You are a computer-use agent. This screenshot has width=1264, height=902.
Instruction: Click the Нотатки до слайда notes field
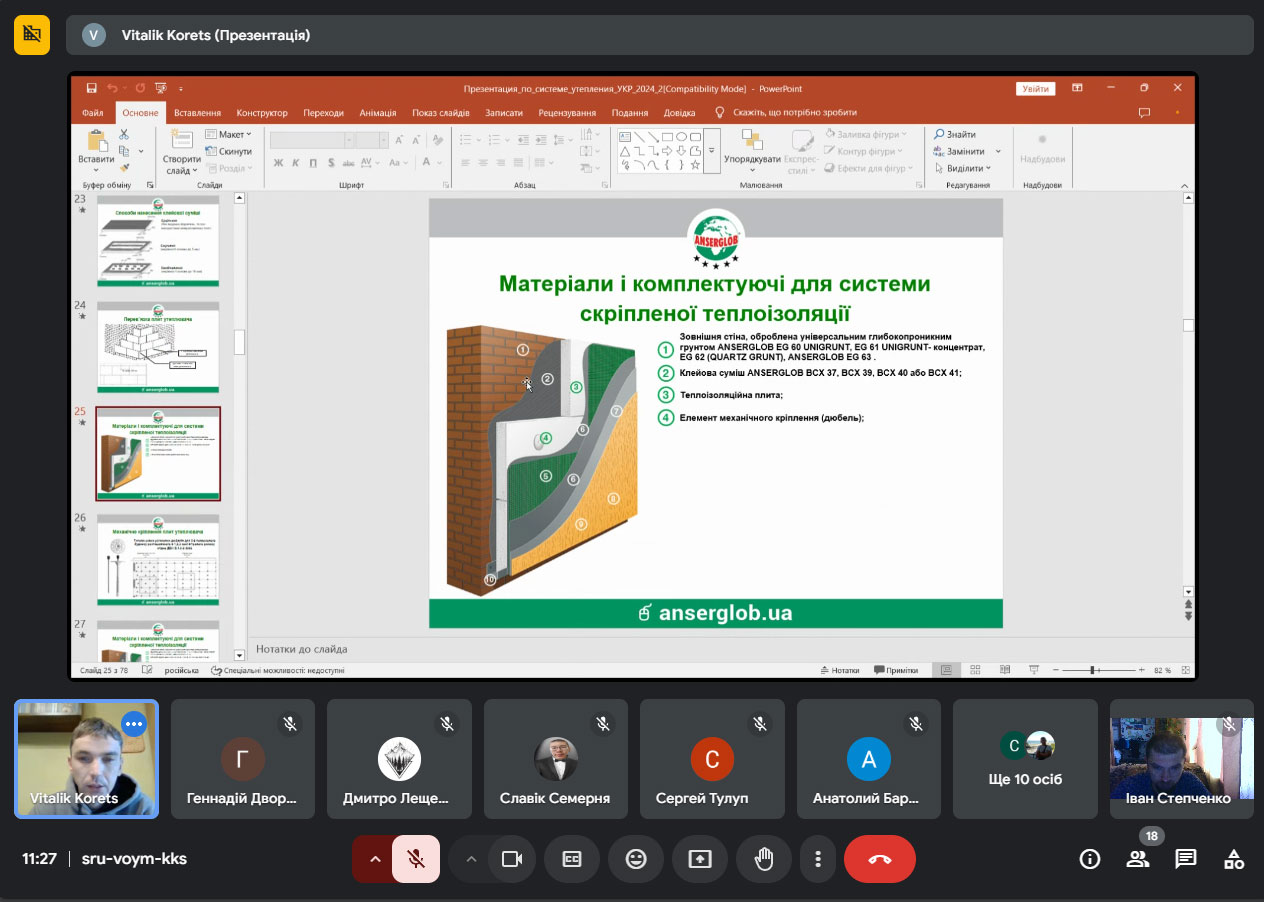714,649
